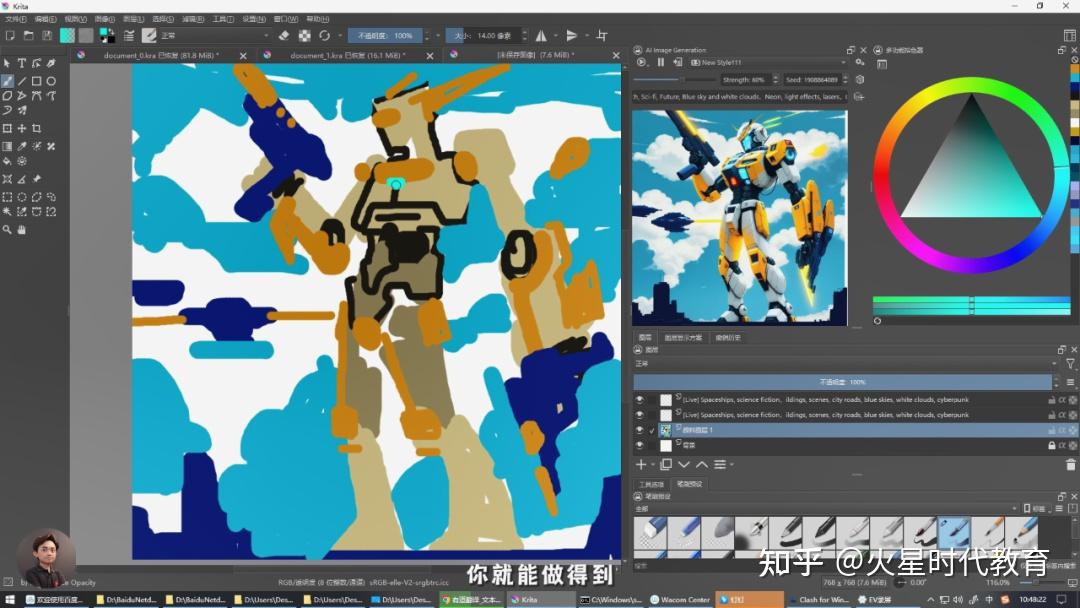1080x608 pixels.
Task: Switch to the document_1.kra tab
Action: (x=345, y=56)
